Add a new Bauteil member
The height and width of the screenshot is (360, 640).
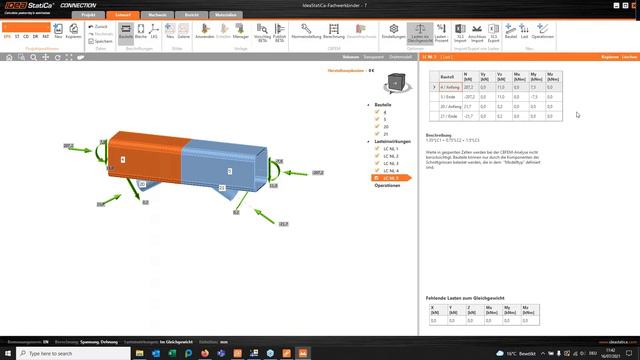(511, 31)
